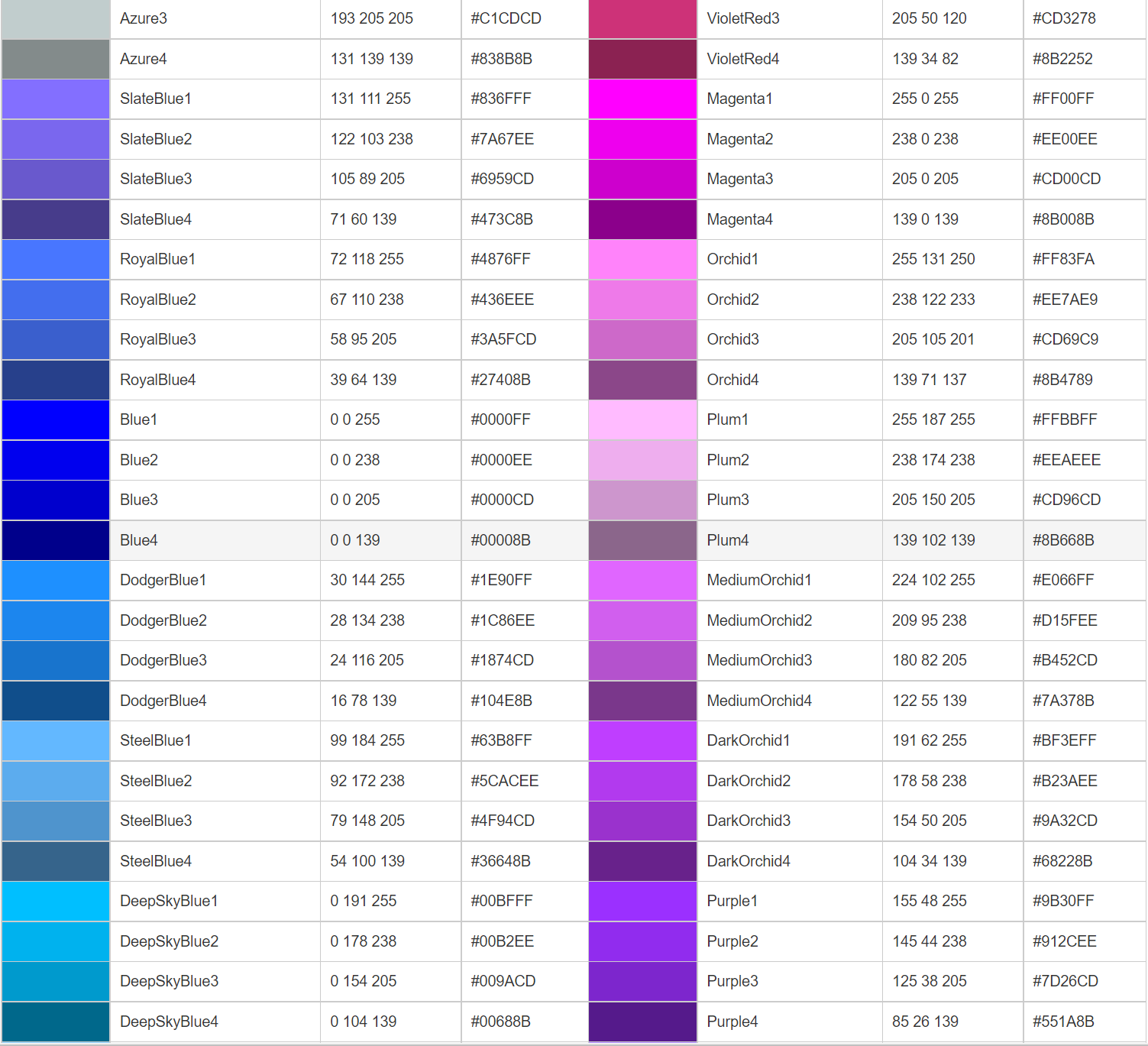Image resolution: width=1148 pixels, height=1046 pixels.
Task: Click the VioletRed3 swatch
Action: (x=642, y=18)
